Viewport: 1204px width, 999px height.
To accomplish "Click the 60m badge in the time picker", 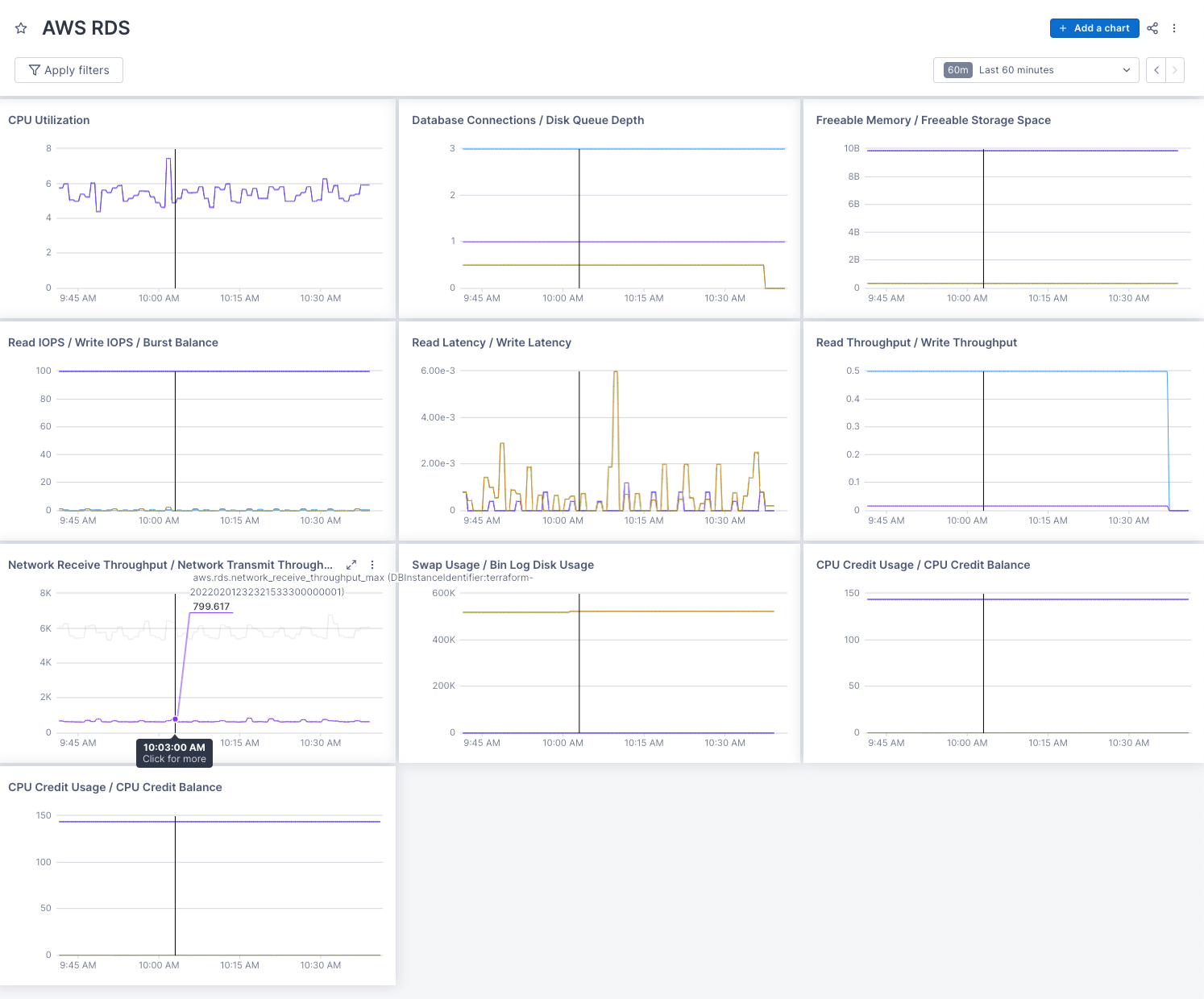I will coord(957,70).
